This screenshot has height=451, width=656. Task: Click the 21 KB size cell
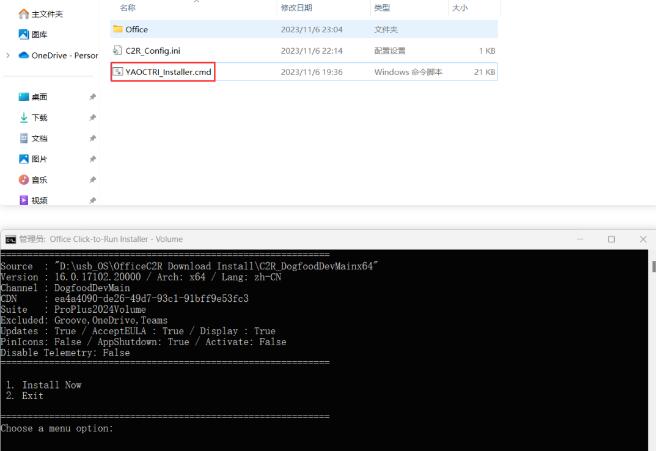[484, 72]
